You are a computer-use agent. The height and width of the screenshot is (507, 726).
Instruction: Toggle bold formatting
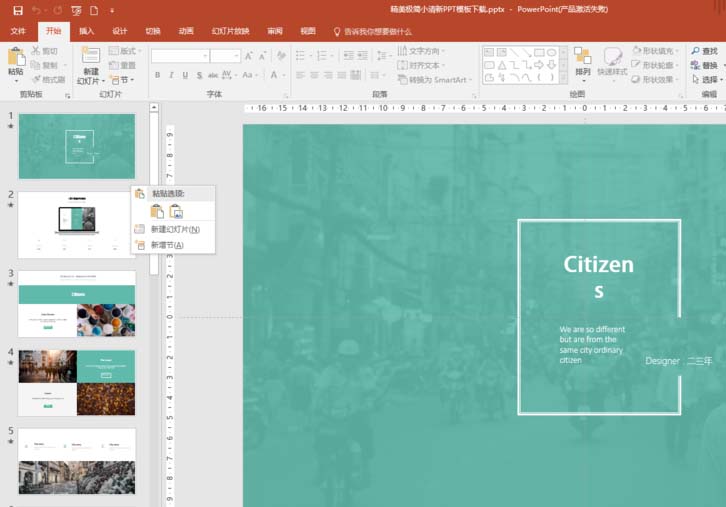tap(157, 75)
